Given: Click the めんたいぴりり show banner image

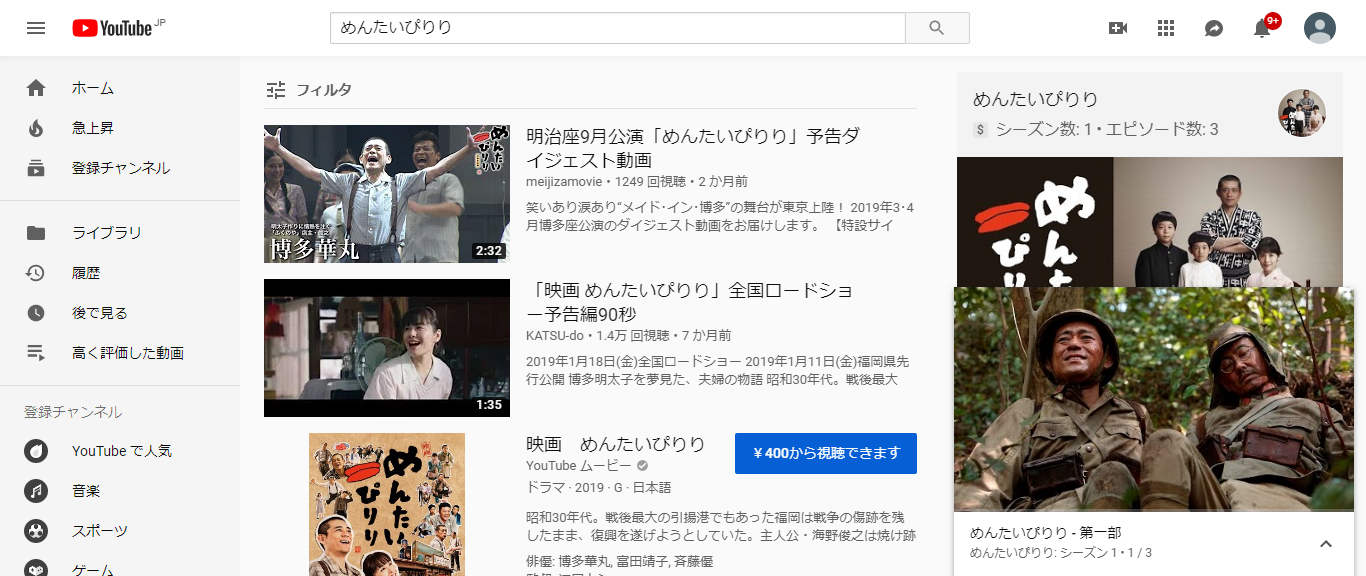Looking at the screenshot, I should click(1150, 222).
